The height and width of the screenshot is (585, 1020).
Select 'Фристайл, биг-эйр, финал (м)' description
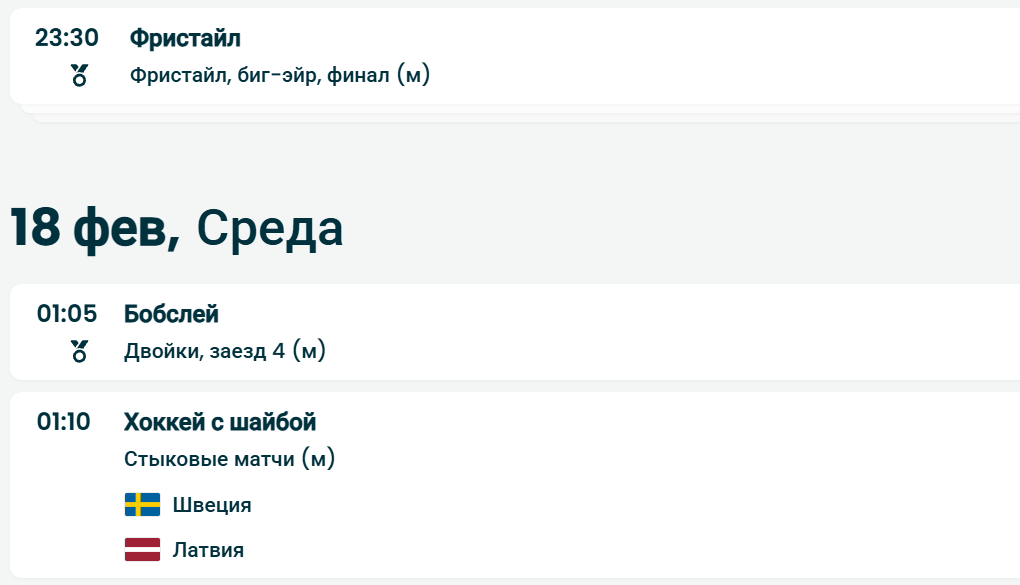280,75
